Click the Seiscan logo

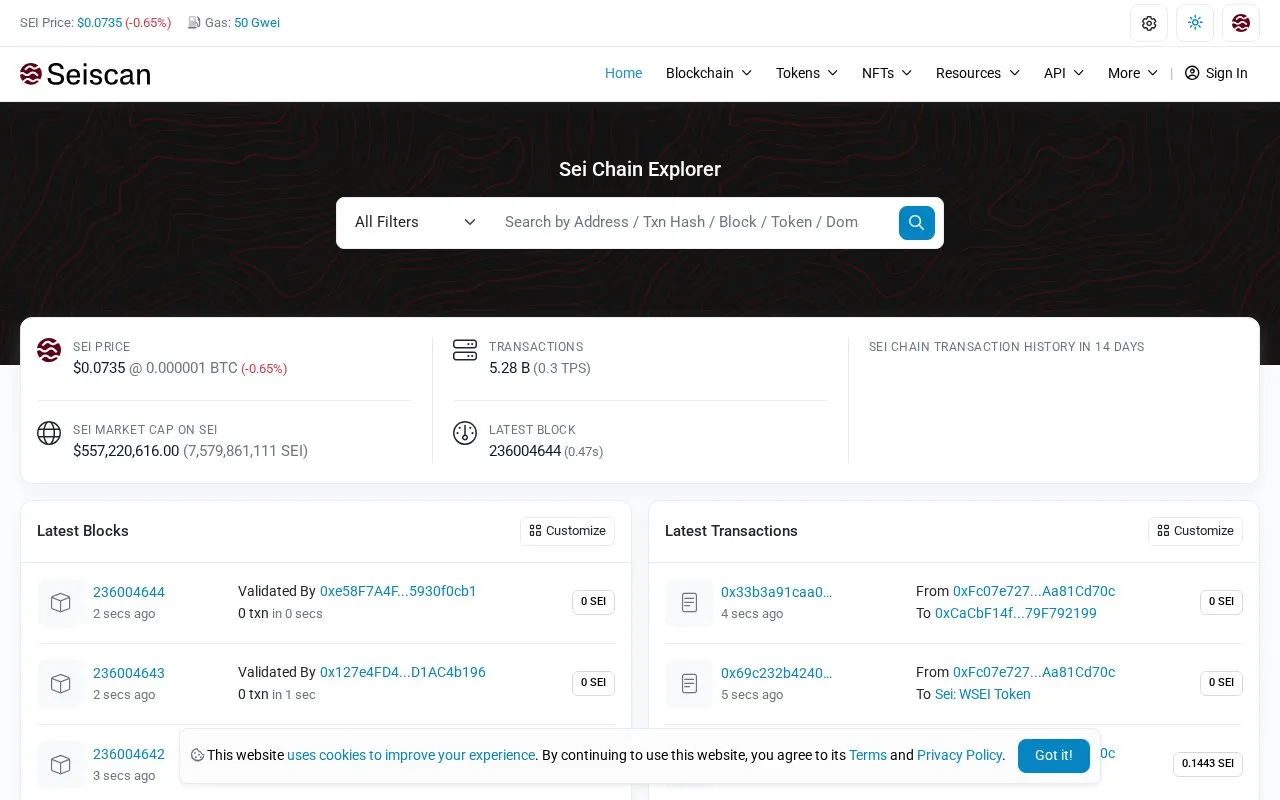pyautogui.click(x=85, y=74)
